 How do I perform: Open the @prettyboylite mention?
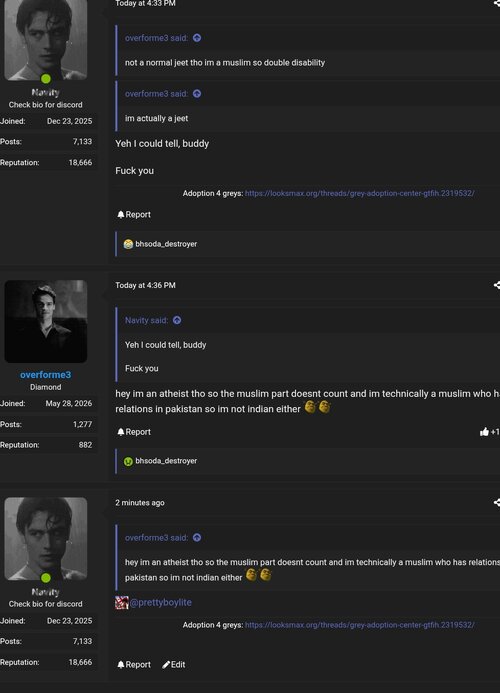[x=160, y=602]
